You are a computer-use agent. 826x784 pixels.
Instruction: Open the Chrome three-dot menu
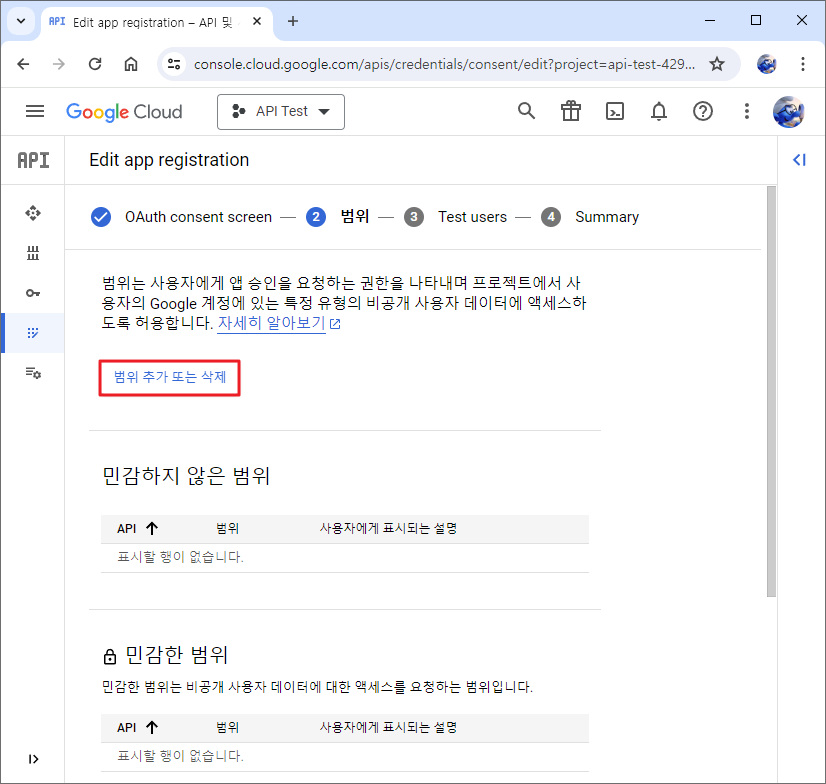pos(802,64)
